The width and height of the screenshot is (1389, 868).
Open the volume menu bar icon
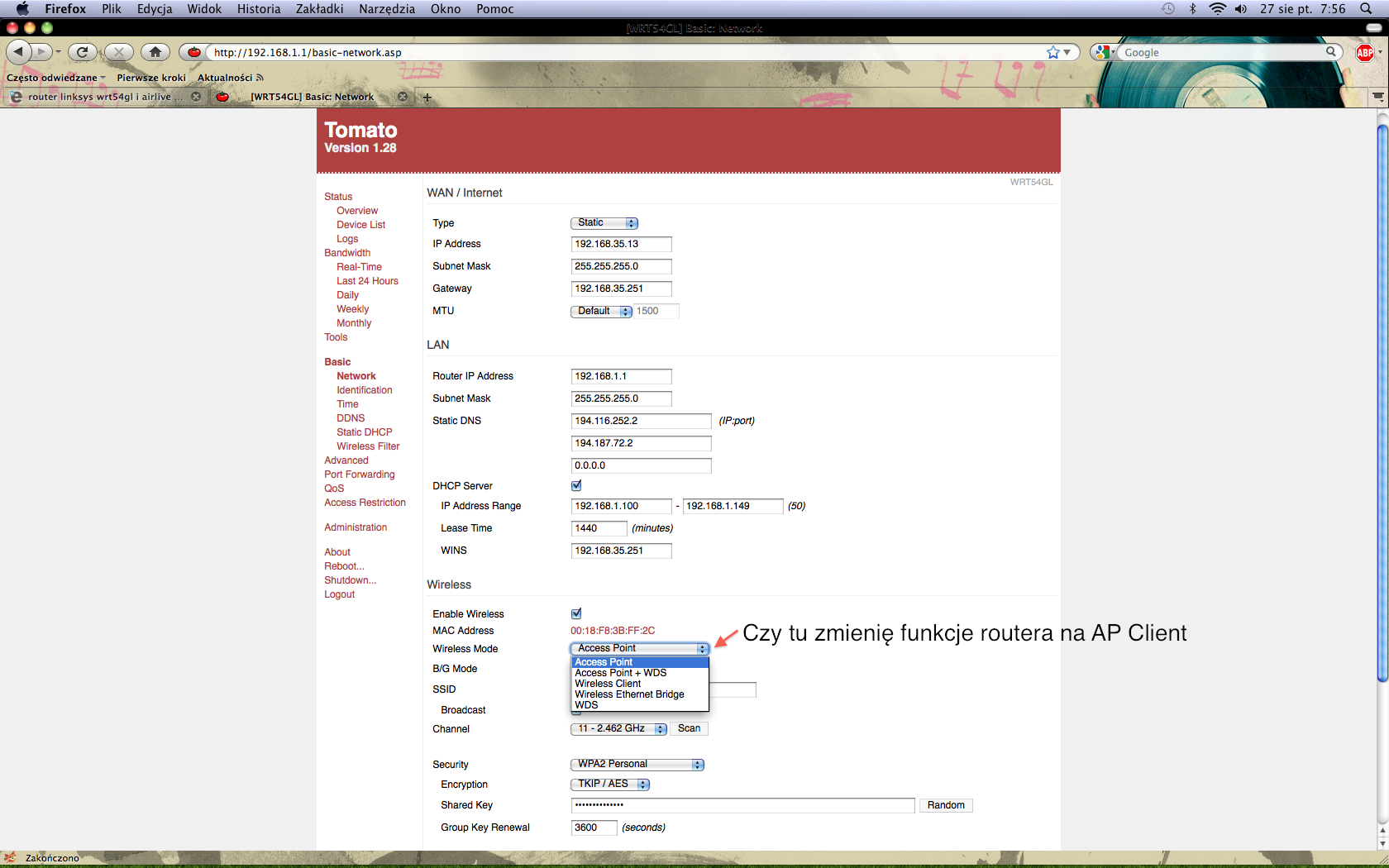pos(1241,8)
